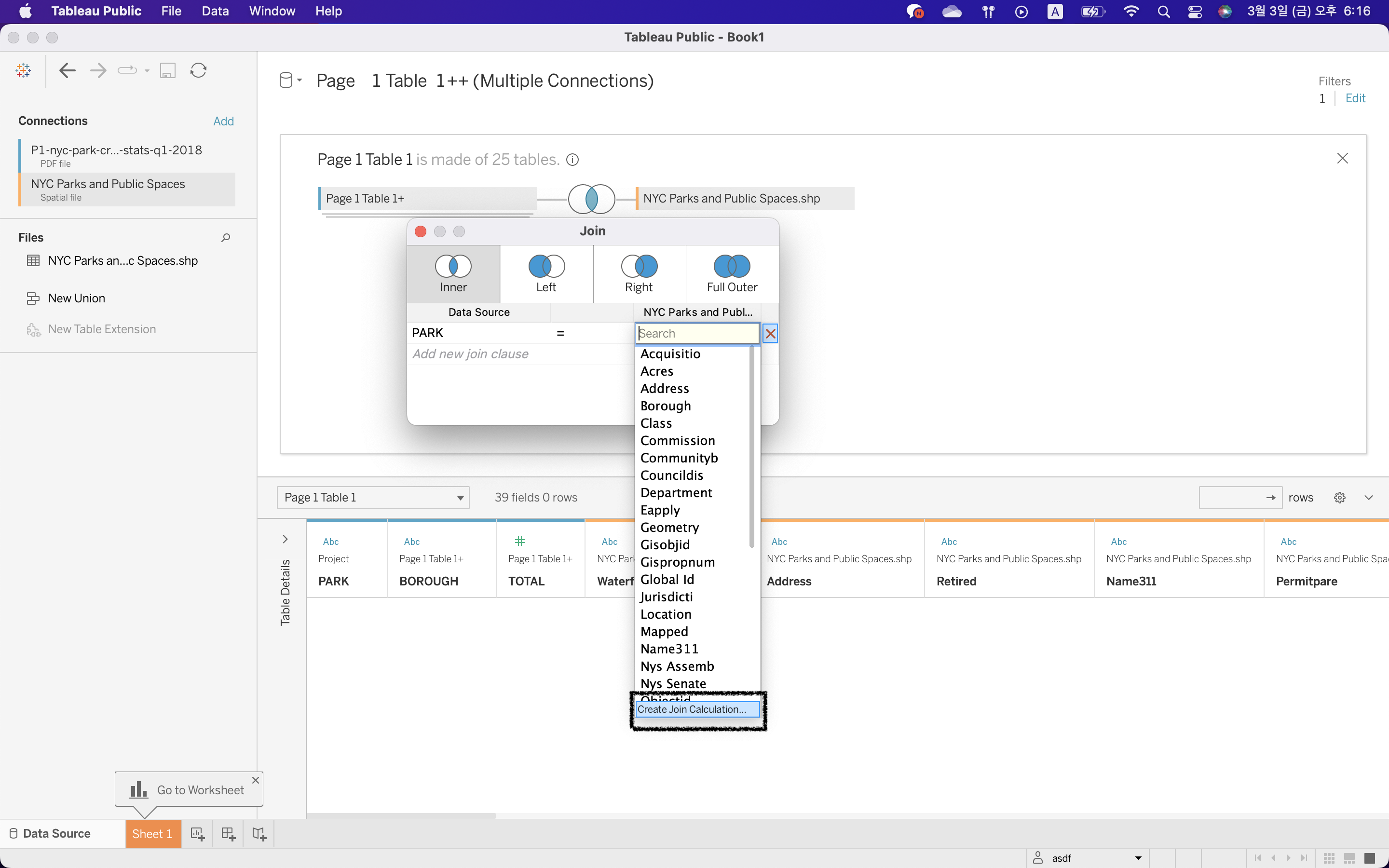Select New Union in Files
The height and width of the screenshot is (868, 1389).
tap(76, 298)
